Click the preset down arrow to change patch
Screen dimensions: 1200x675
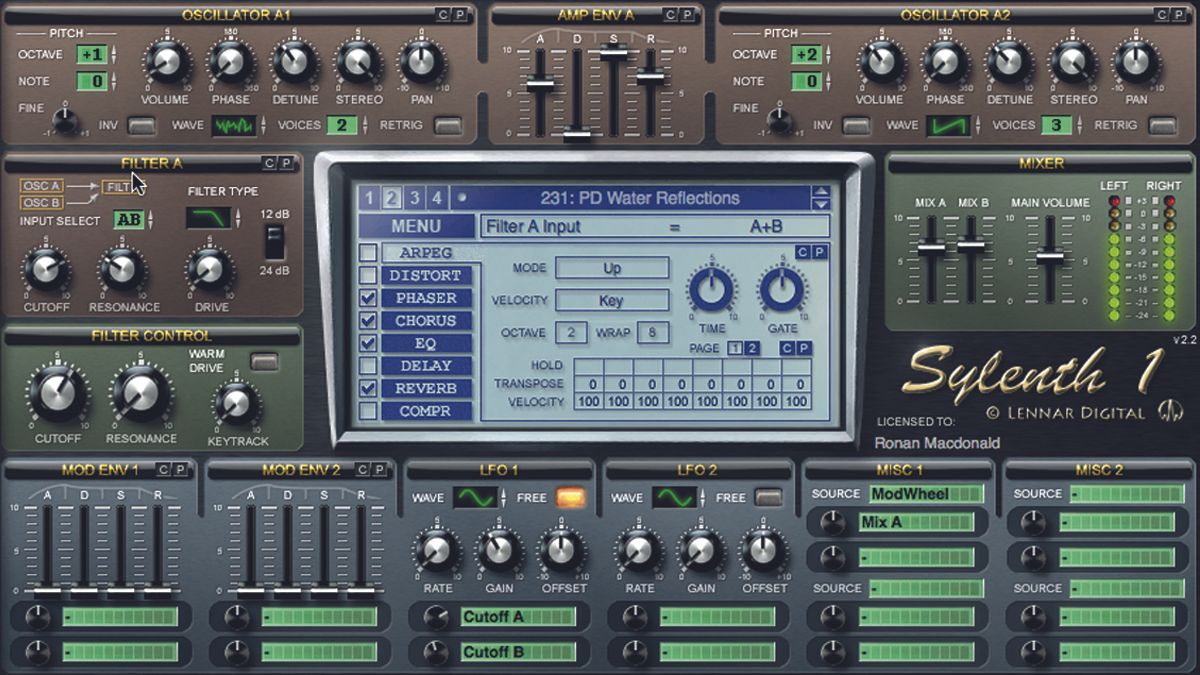coord(823,203)
